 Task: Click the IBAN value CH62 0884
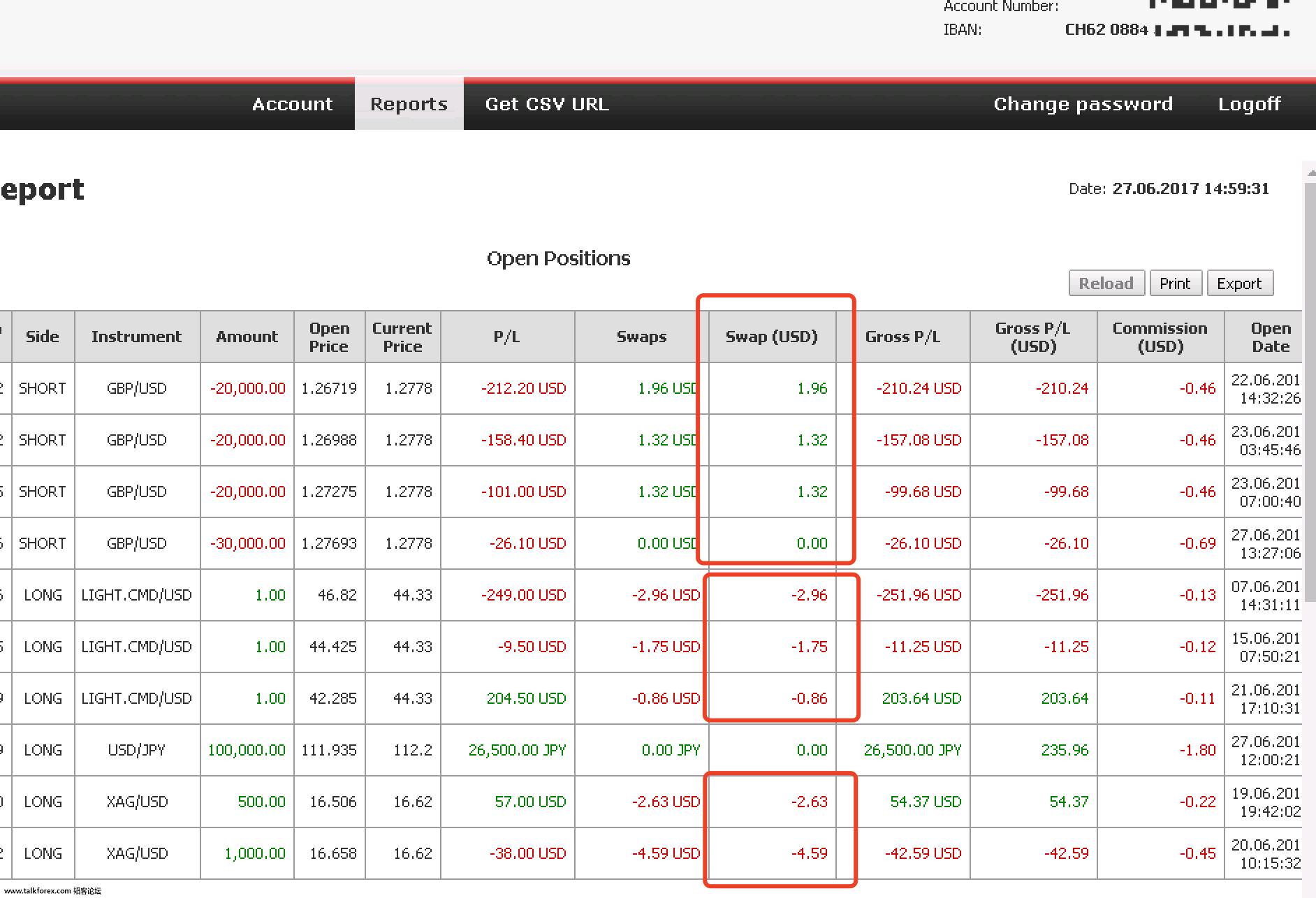(x=1106, y=29)
